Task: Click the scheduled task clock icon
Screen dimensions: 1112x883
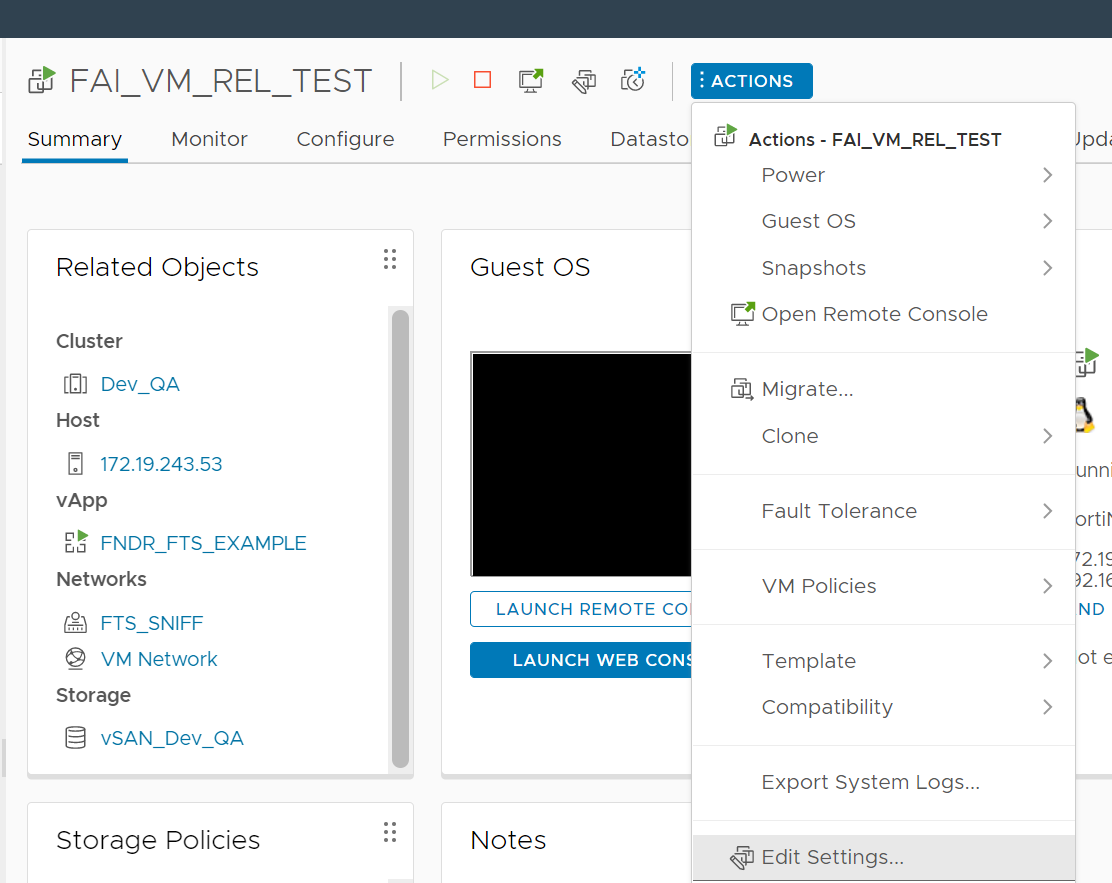Action: point(632,80)
